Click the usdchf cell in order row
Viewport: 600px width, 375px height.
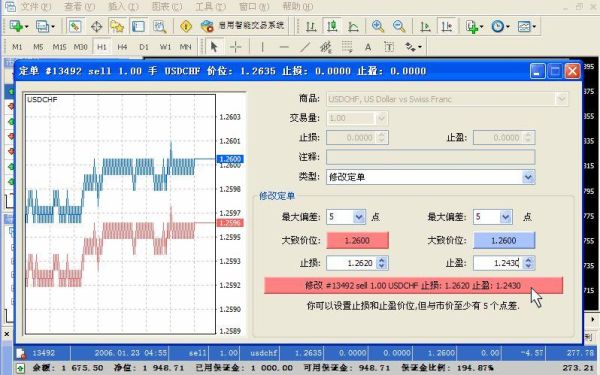pyautogui.click(x=263, y=353)
